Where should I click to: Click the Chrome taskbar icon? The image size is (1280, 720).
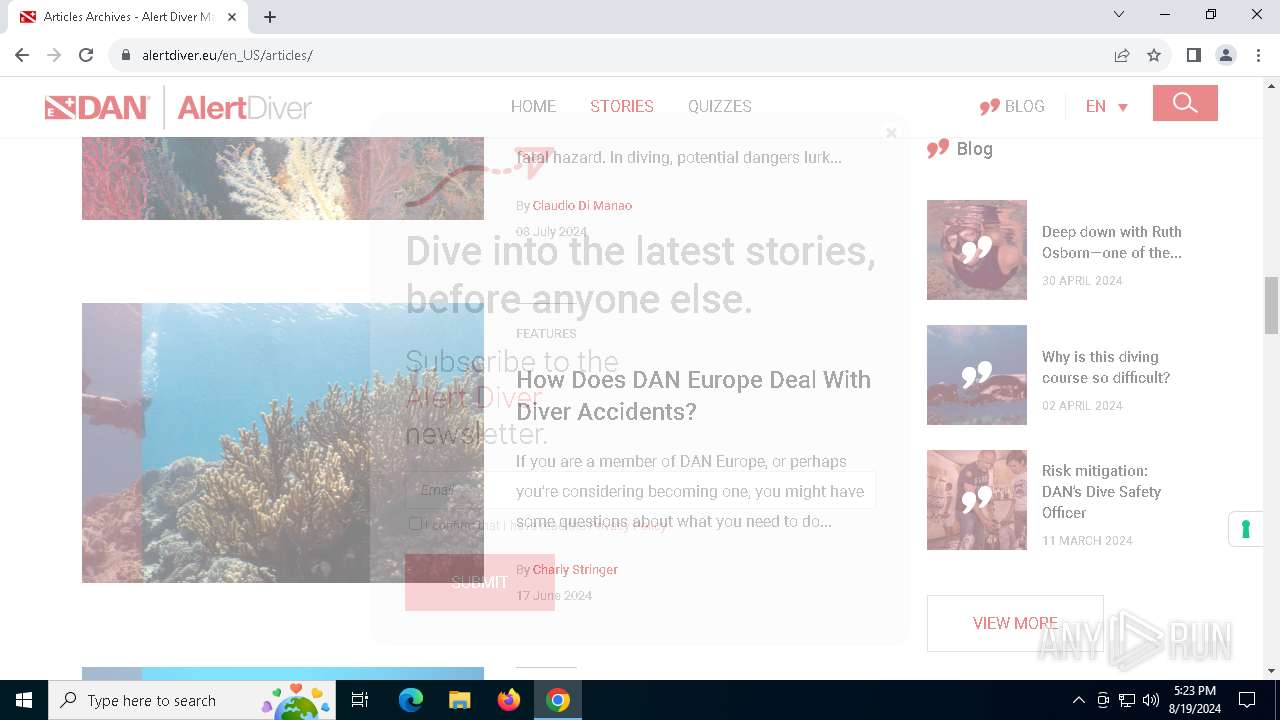click(x=558, y=700)
